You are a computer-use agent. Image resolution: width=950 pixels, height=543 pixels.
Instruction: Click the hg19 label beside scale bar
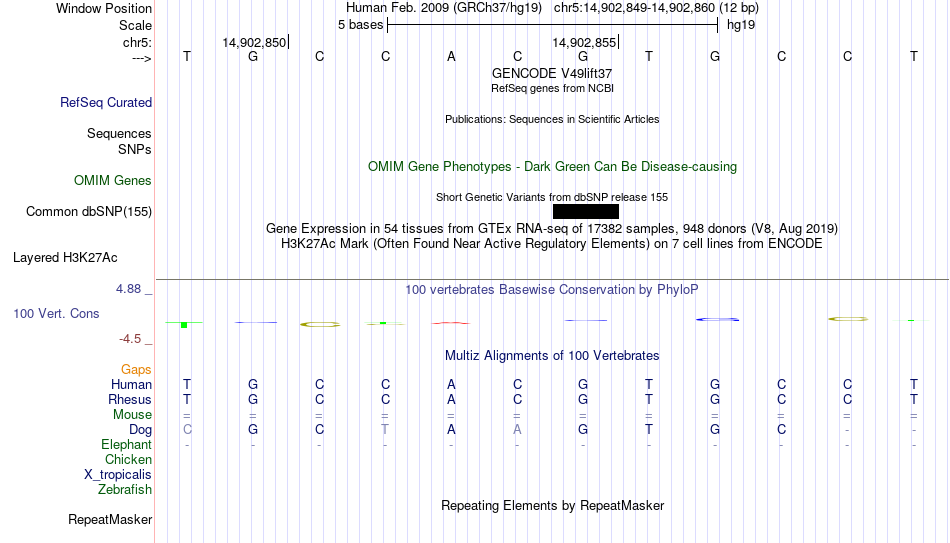pyautogui.click(x=741, y=25)
